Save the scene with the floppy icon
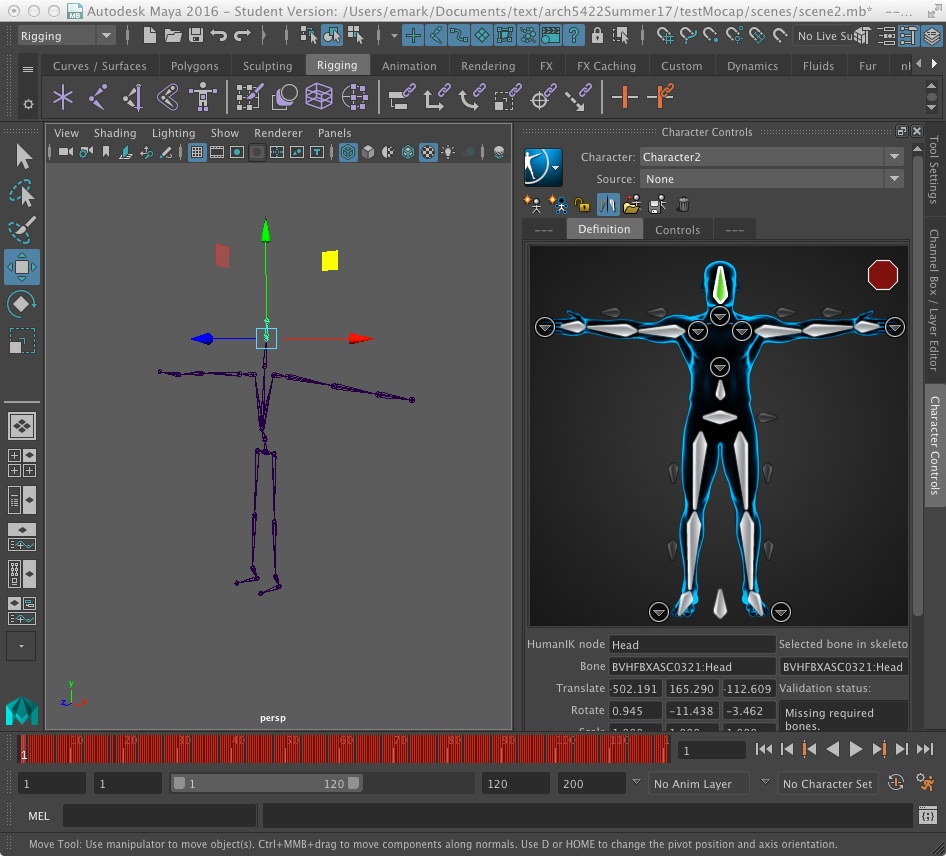The height and width of the screenshot is (856, 946). [x=196, y=36]
